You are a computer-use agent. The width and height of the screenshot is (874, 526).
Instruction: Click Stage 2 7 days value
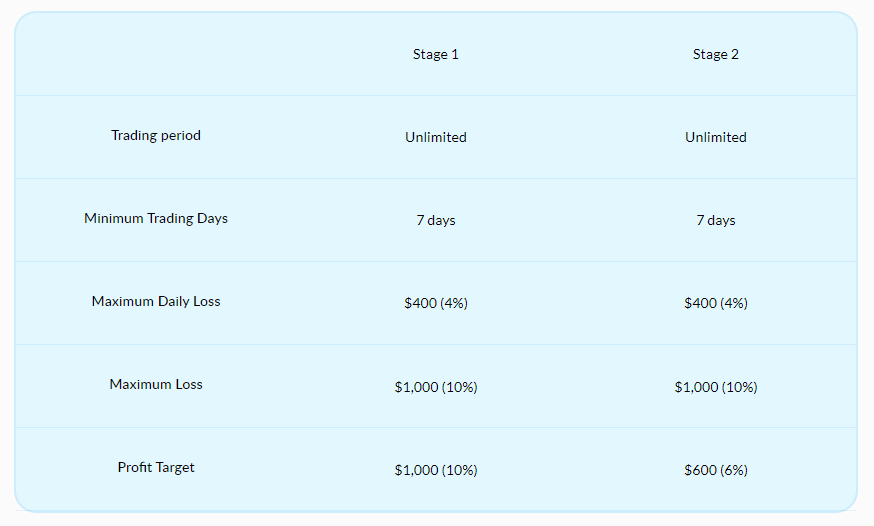pos(716,220)
